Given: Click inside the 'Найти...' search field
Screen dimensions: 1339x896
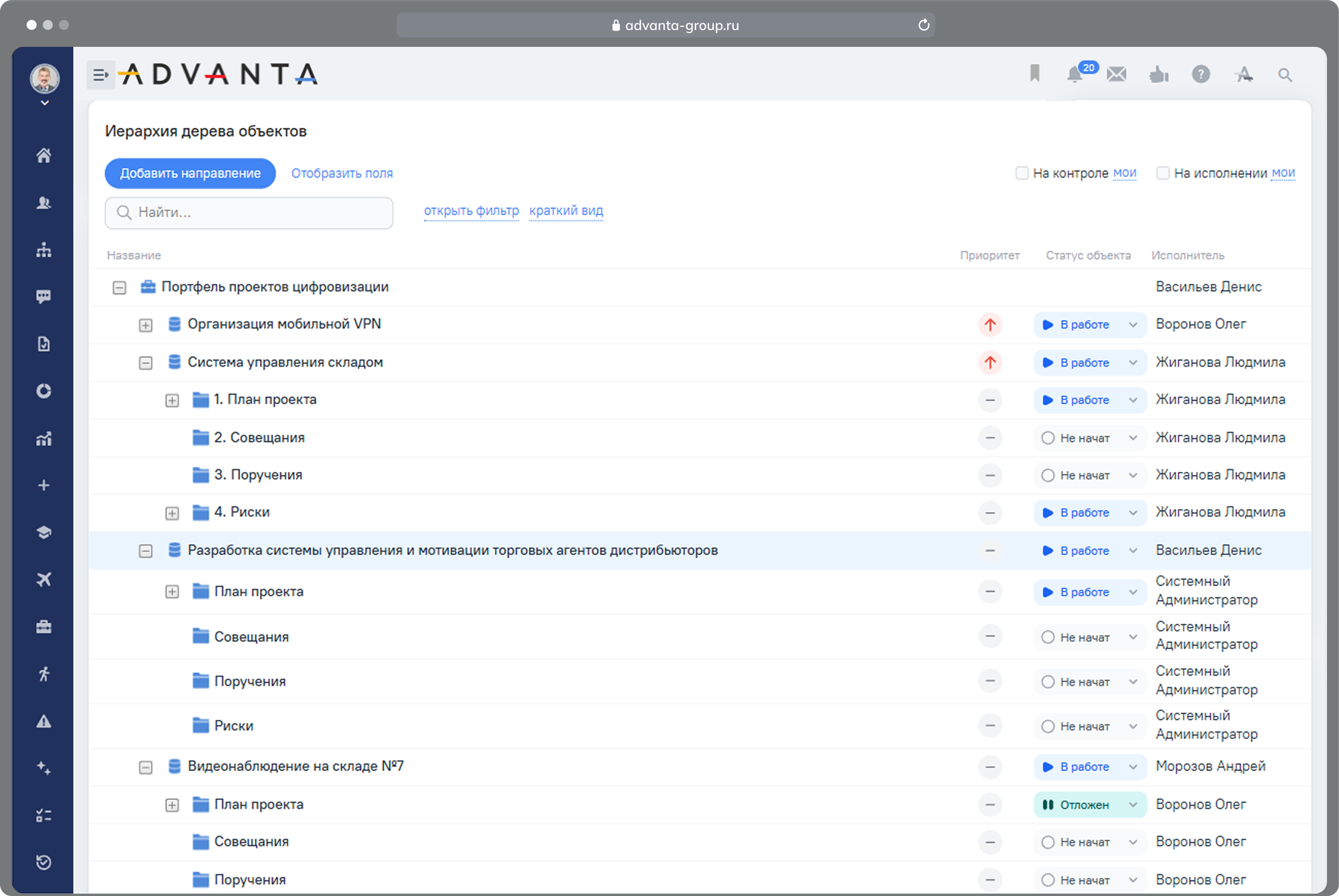Looking at the screenshot, I should click(x=249, y=213).
